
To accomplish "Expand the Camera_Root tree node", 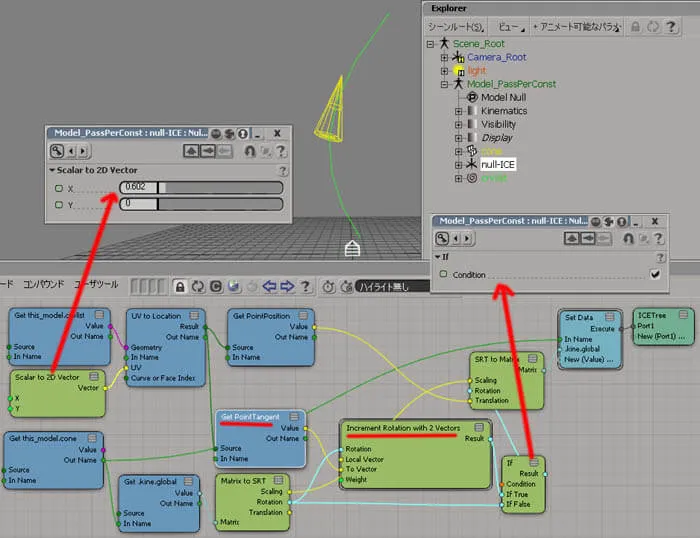I will tap(444, 58).
